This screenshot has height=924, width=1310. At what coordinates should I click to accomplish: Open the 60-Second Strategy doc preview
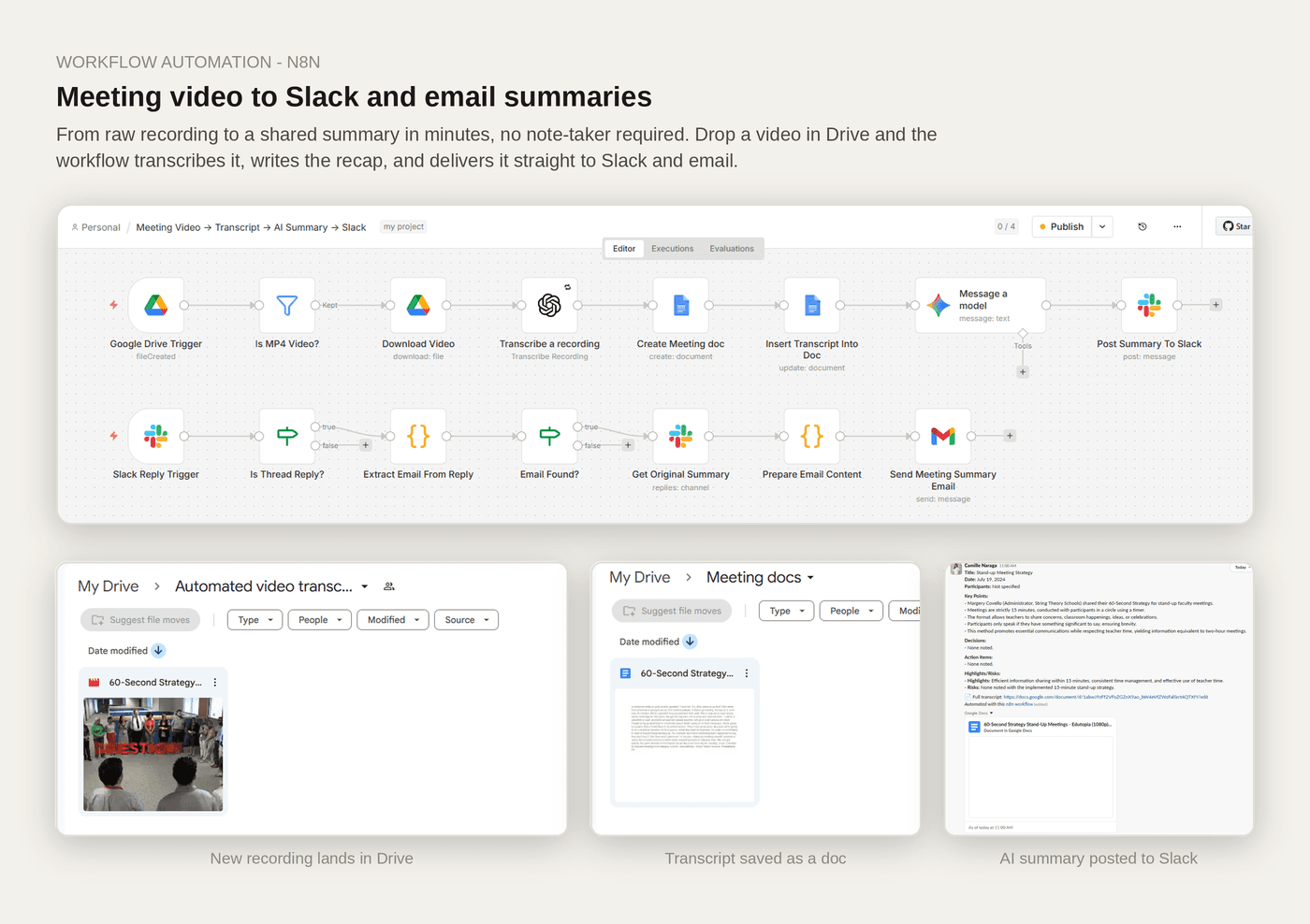[x=684, y=744]
